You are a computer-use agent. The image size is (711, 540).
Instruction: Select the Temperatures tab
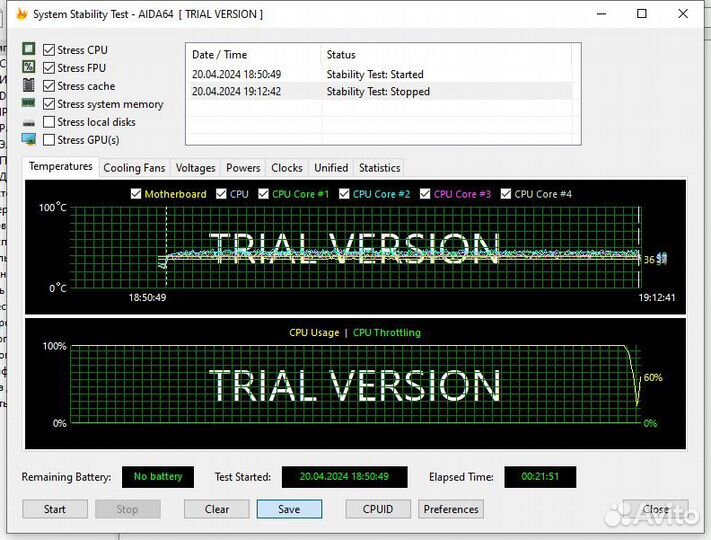point(61,166)
